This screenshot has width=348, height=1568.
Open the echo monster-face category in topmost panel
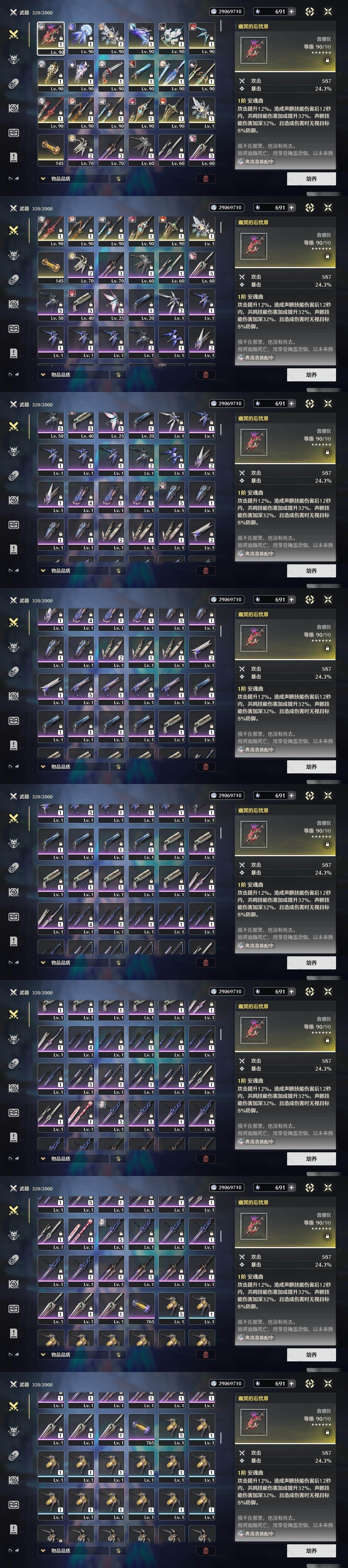click(13, 59)
